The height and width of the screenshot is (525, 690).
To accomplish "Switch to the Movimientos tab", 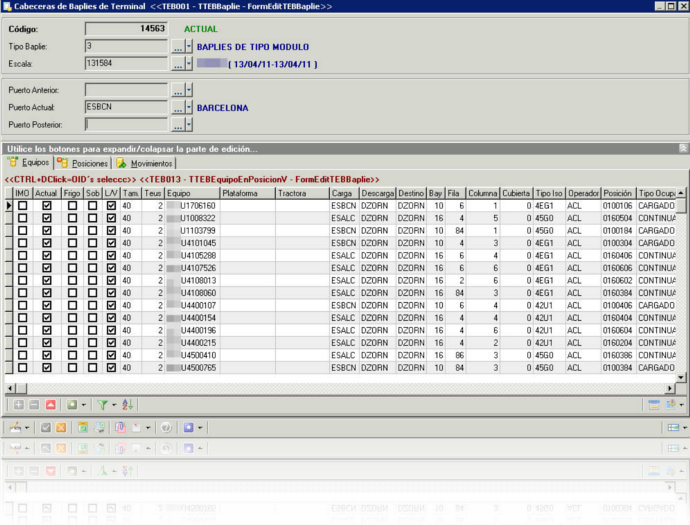I will tap(144, 163).
